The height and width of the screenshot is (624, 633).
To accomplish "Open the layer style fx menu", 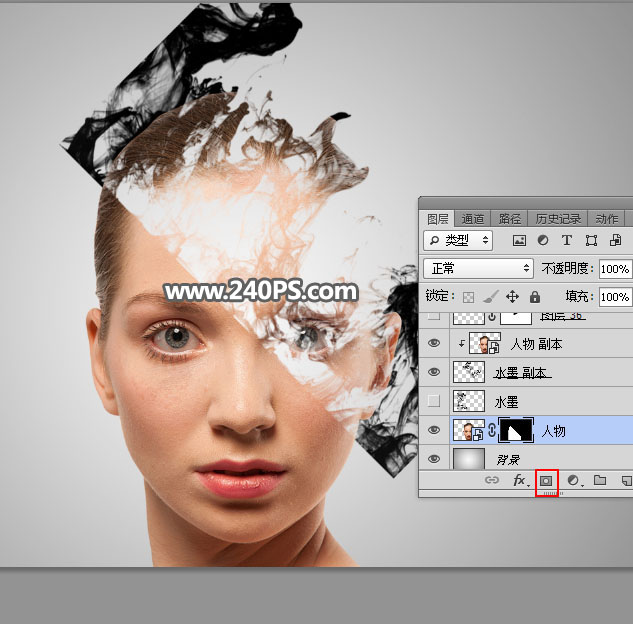I will pos(520,481).
